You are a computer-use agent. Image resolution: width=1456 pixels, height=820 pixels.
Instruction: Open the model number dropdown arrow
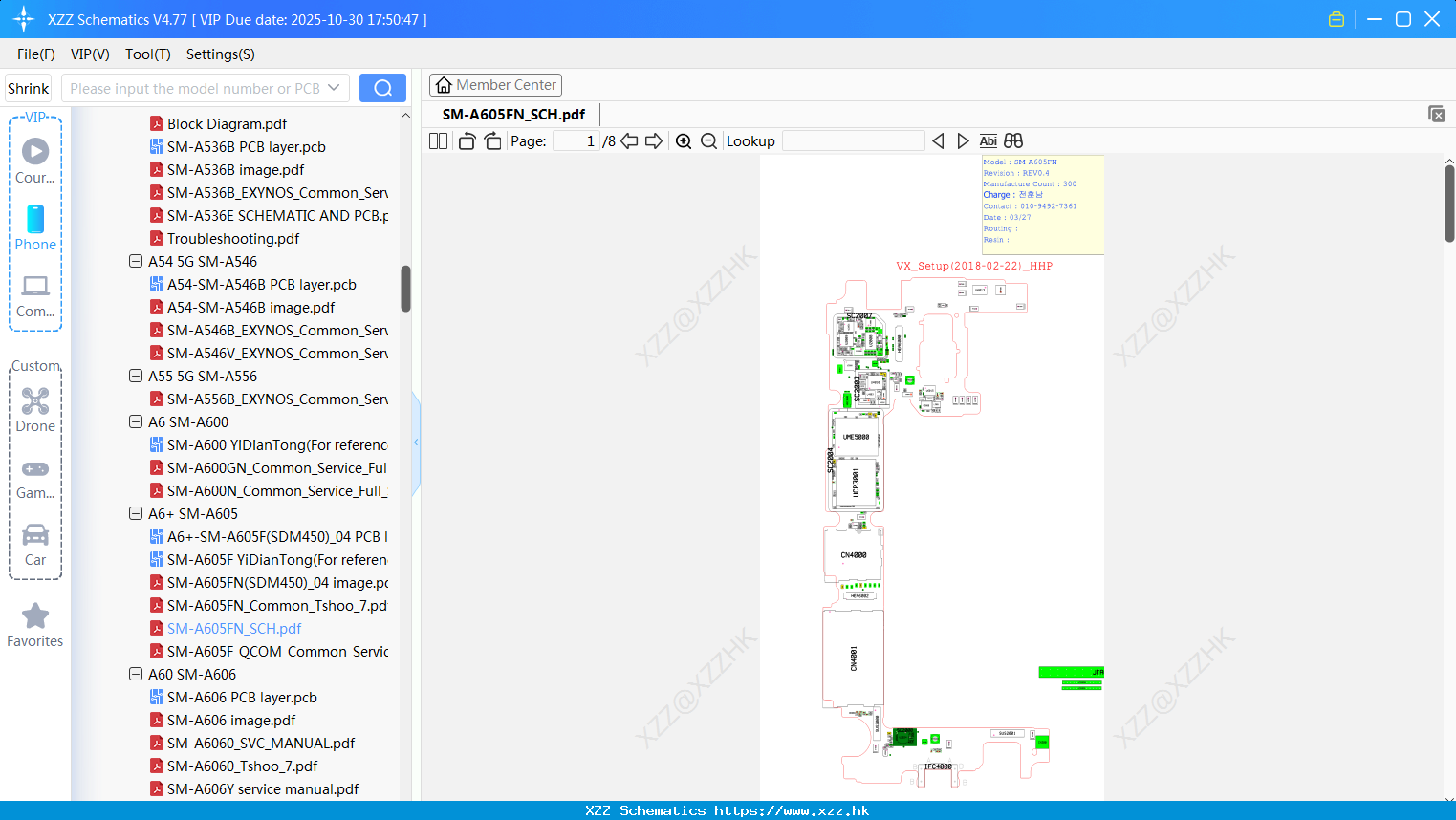334,88
